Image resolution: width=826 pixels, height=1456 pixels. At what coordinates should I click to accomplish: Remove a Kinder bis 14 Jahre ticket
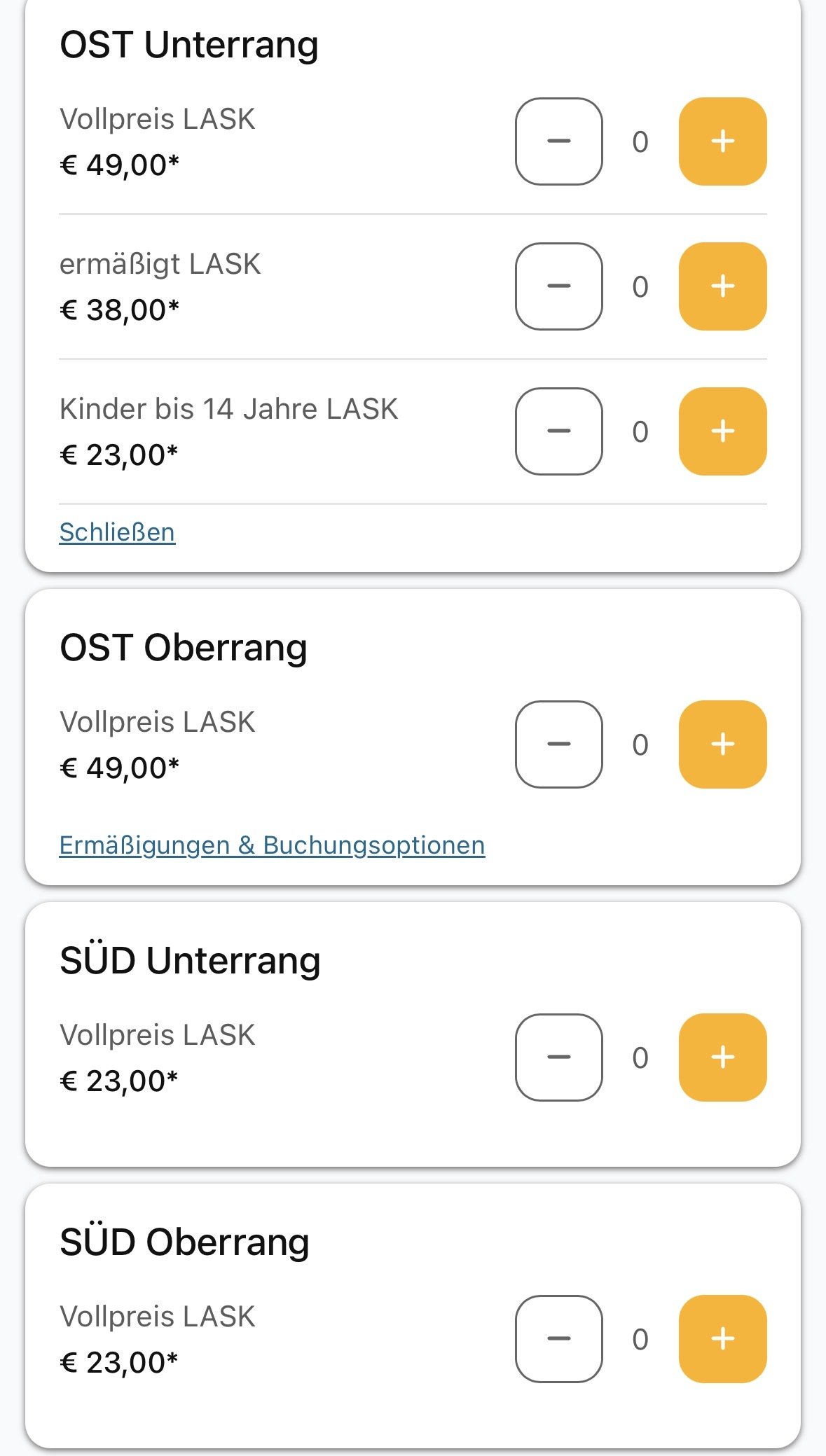(x=558, y=431)
